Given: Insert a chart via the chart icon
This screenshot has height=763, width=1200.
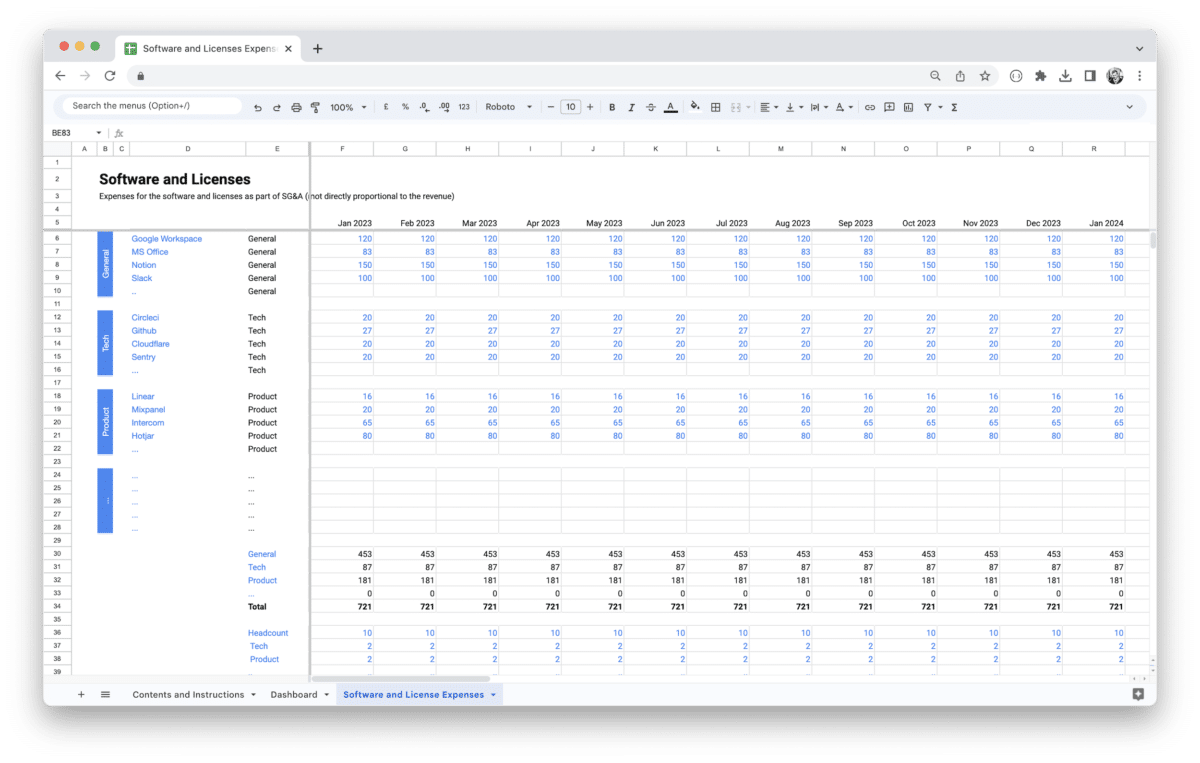Looking at the screenshot, I should pyautogui.click(x=909, y=106).
